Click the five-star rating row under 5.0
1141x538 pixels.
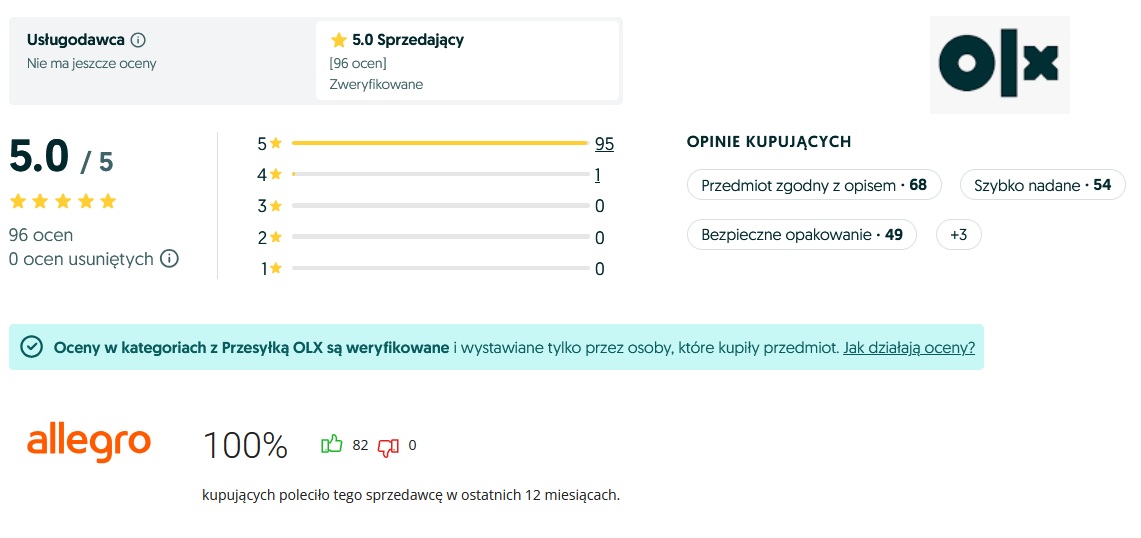click(63, 201)
